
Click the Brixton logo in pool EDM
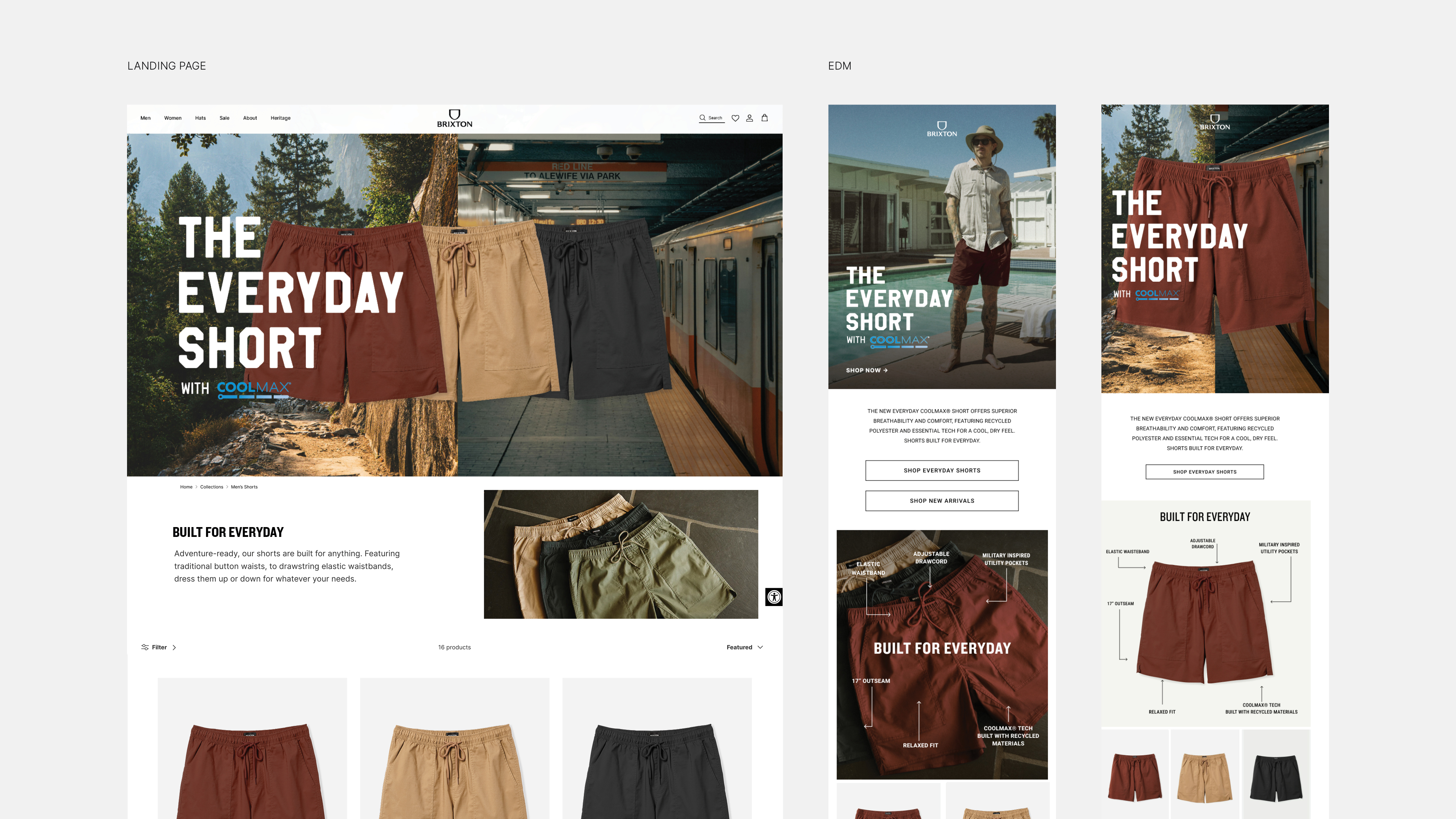tap(942, 129)
